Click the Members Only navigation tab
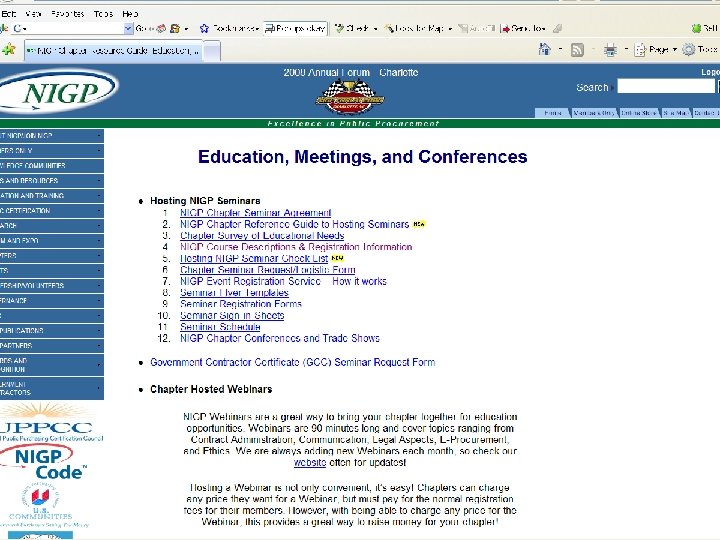The width and height of the screenshot is (720, 540). tap(594, 113)
